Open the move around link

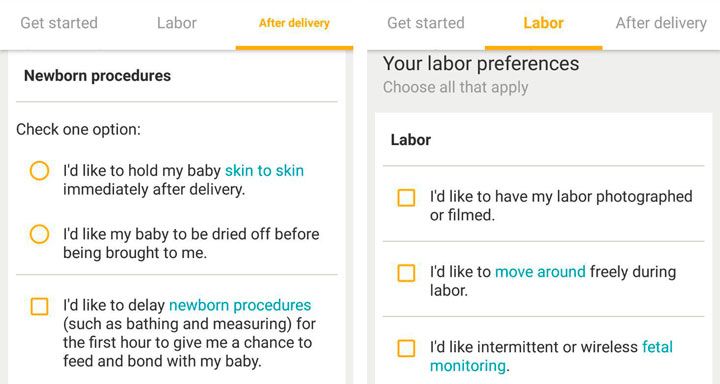coord(540,271)
